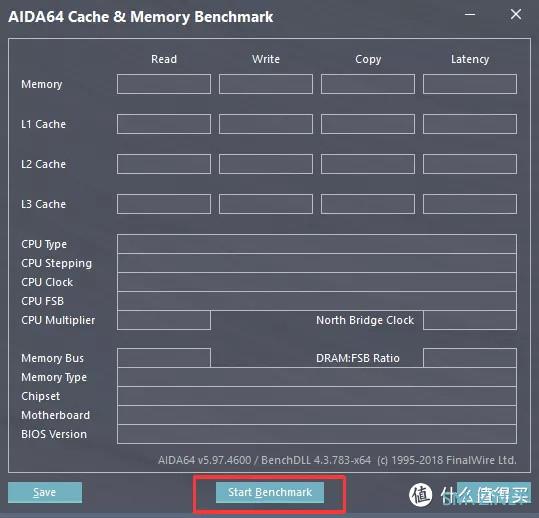The image size is (539, 518).
Task: Select the L3 Cache Read result box
Action: coord(164,204)
